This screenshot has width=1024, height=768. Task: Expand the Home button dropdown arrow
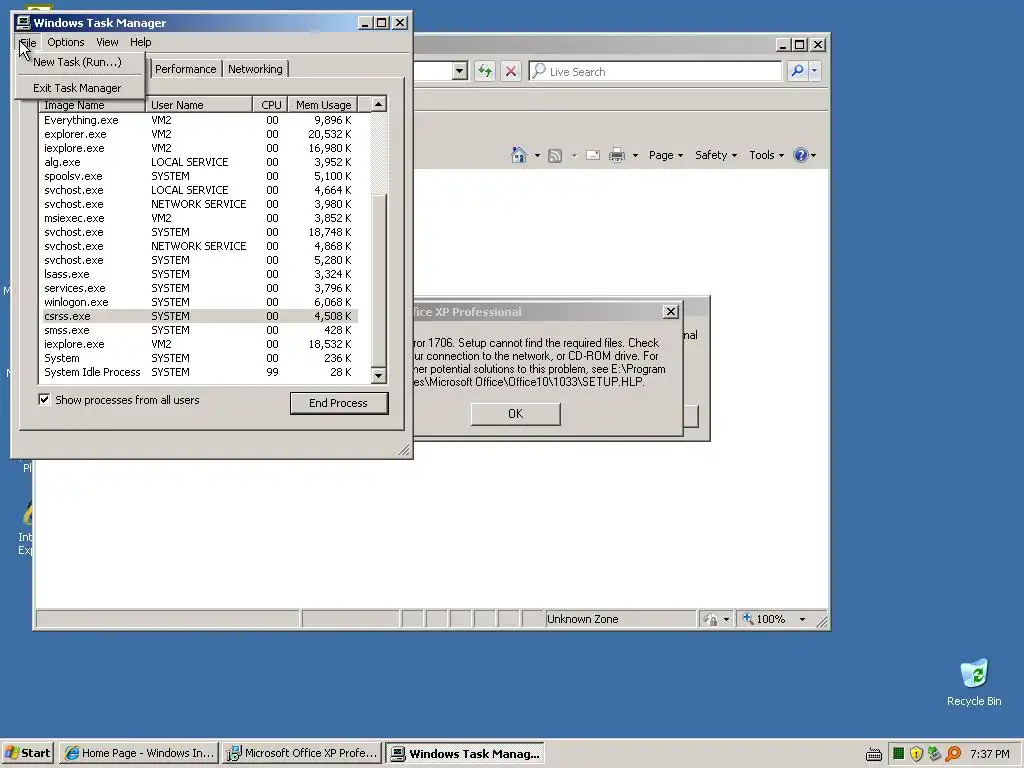pos(537,155)
